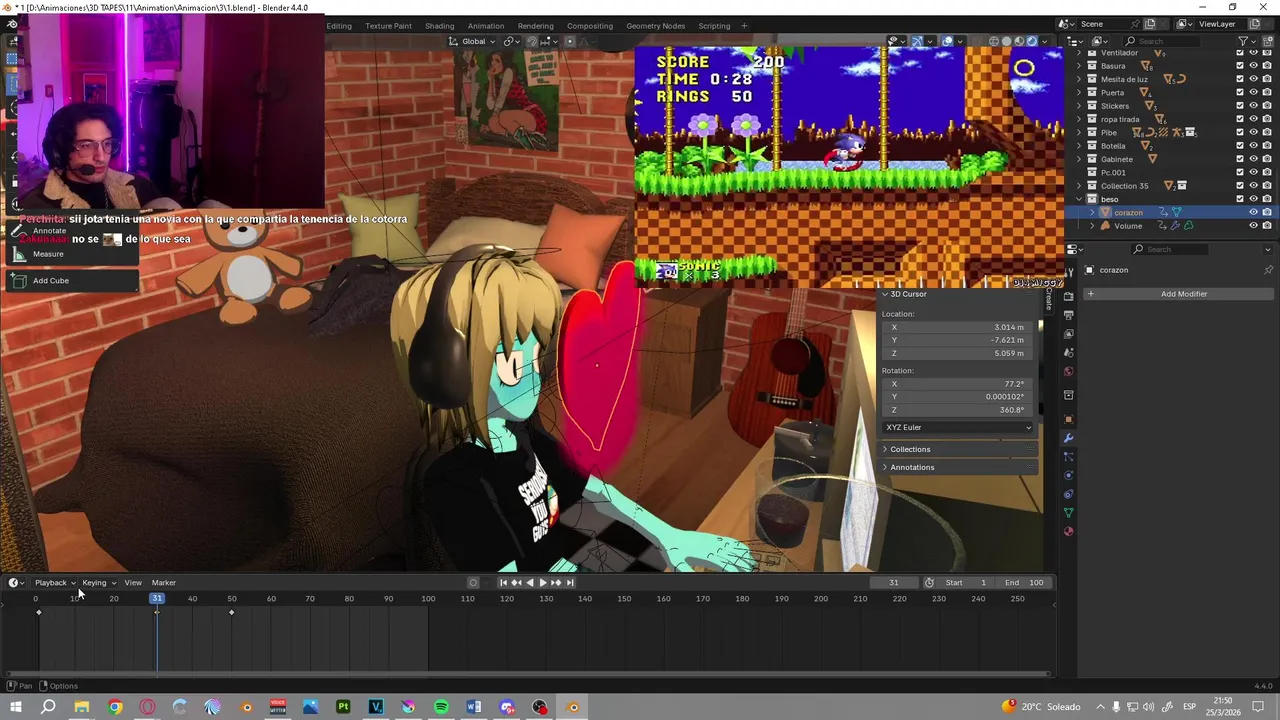Image resolution: width=1280 pixels, height=720 pixels.
Task: Switch to the Shading workspace tab
Action: click(439, 26)
